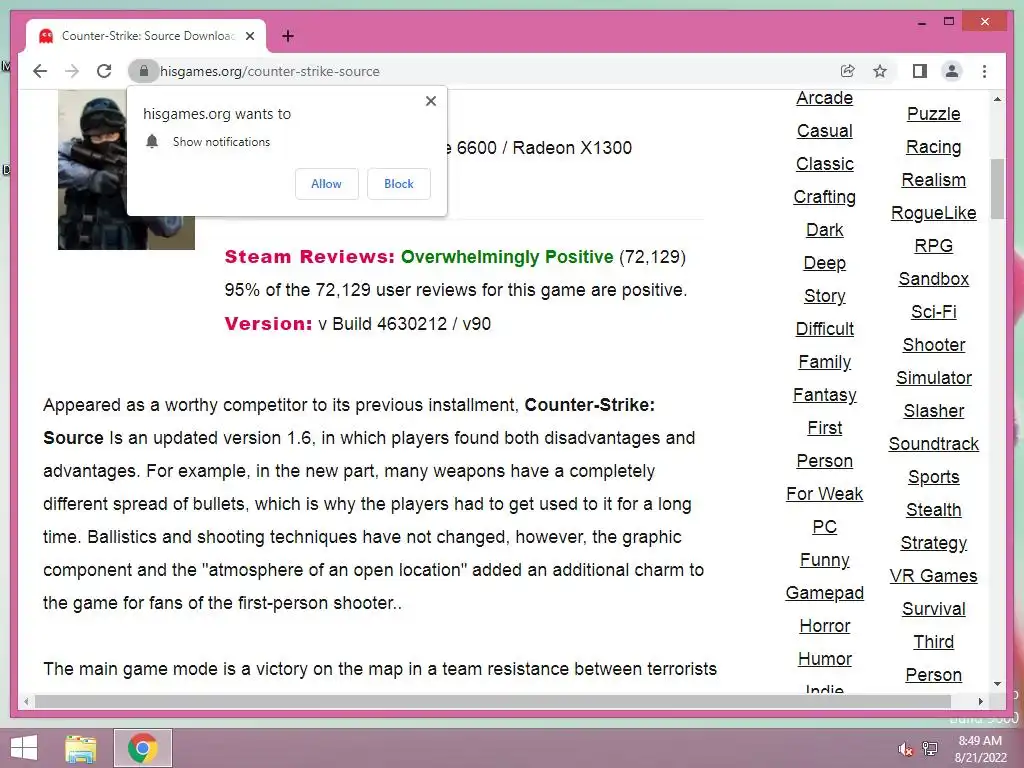Reload the current page
This screenshot has width=1024, height=768.
104,71
